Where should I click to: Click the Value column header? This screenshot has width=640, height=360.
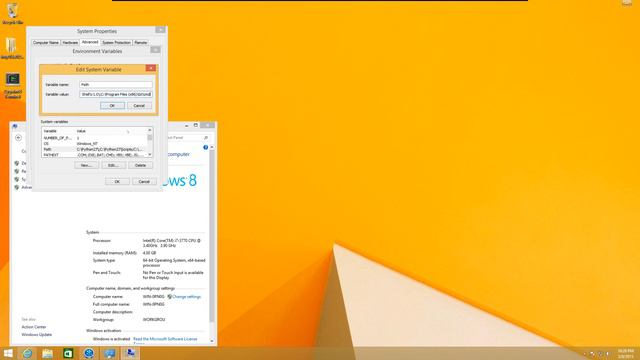111,131
